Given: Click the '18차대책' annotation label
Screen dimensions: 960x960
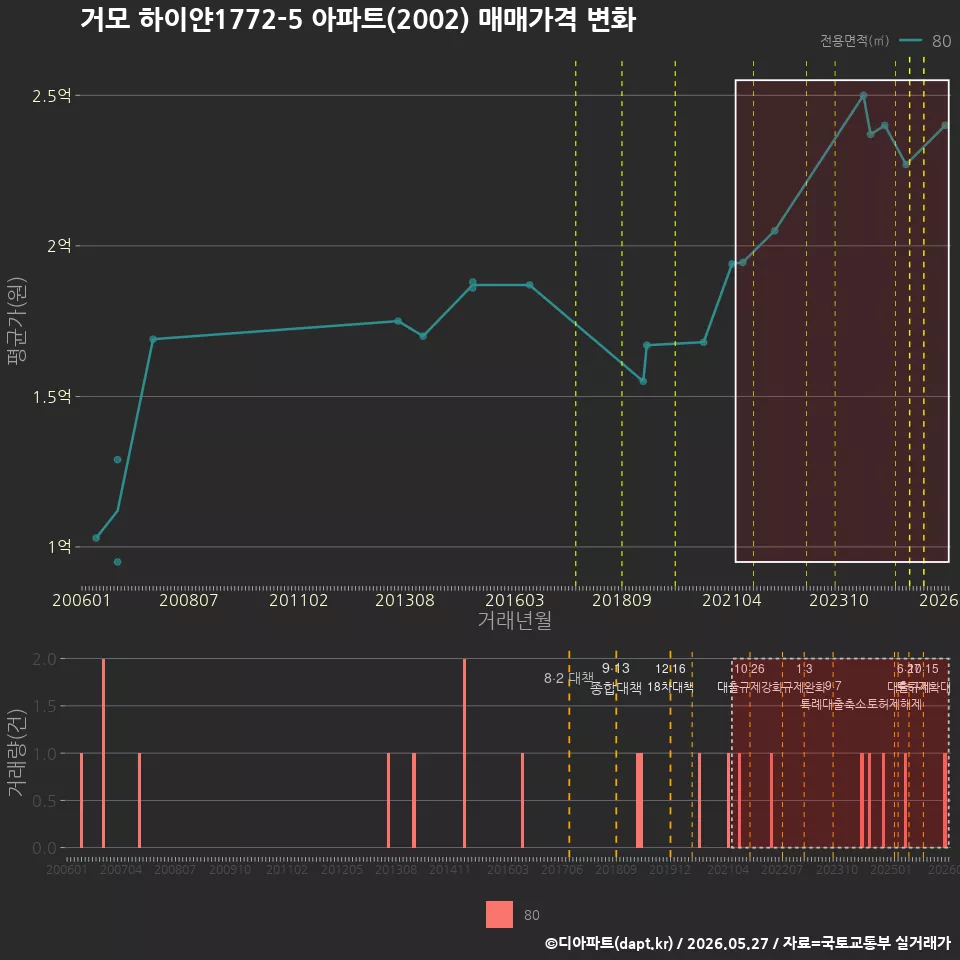Looking at the screenshot, I should click(x=670, y=687).
